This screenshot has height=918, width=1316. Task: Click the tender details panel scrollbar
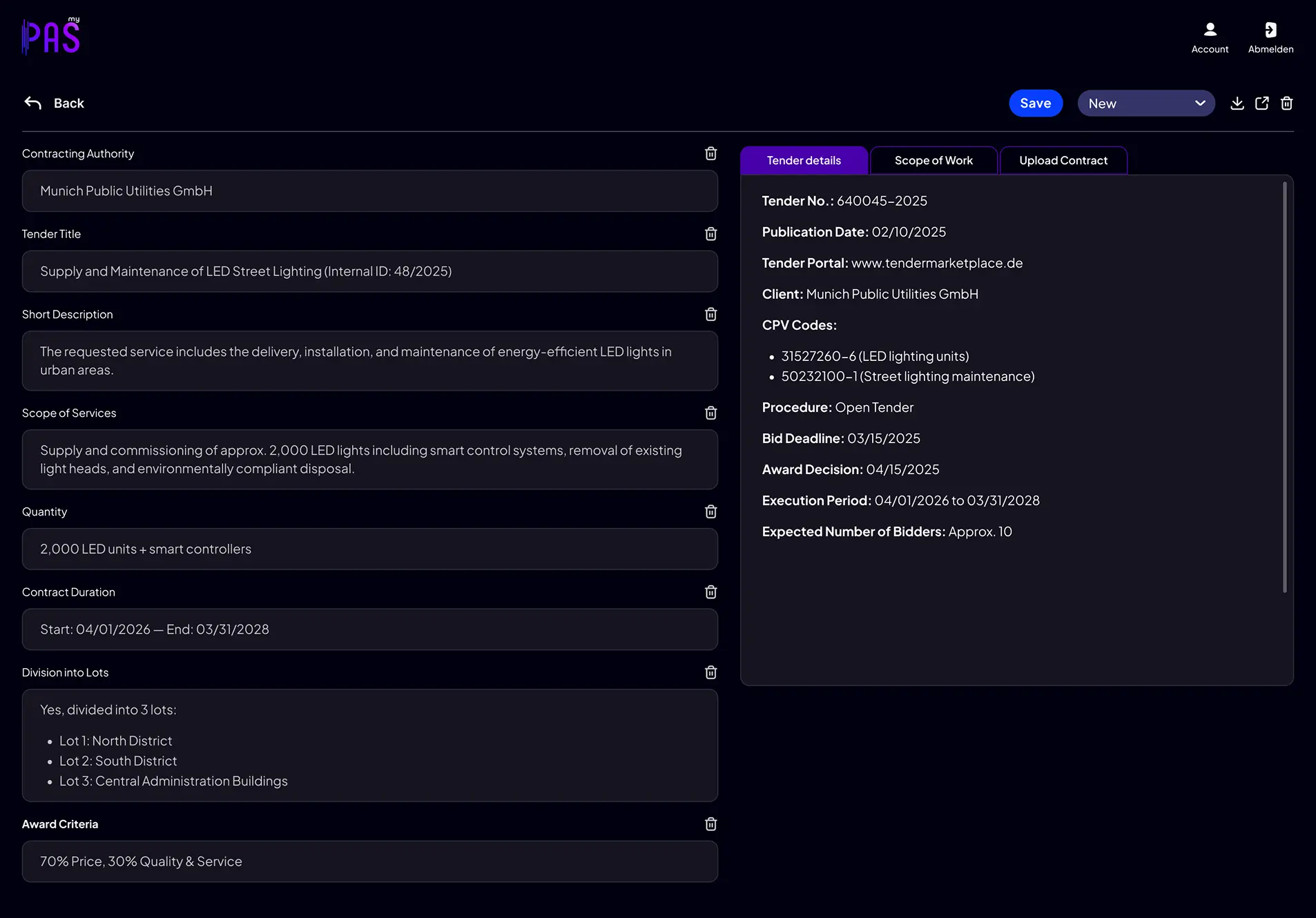point(1284,387)
